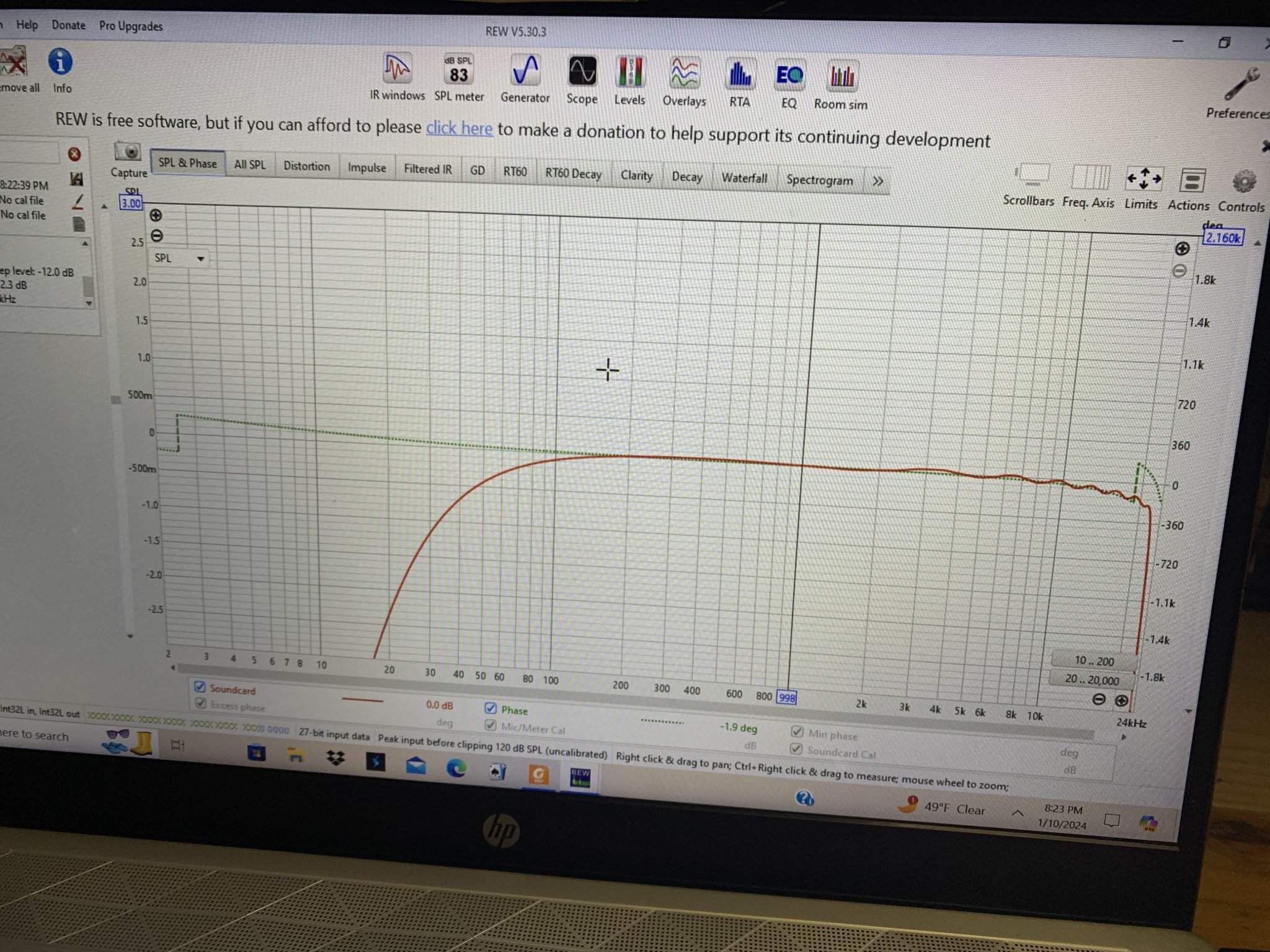The height and width of the screenshot is (952, 1270).
Task: Open the Overlays window
Action: [x=684, y=82]
